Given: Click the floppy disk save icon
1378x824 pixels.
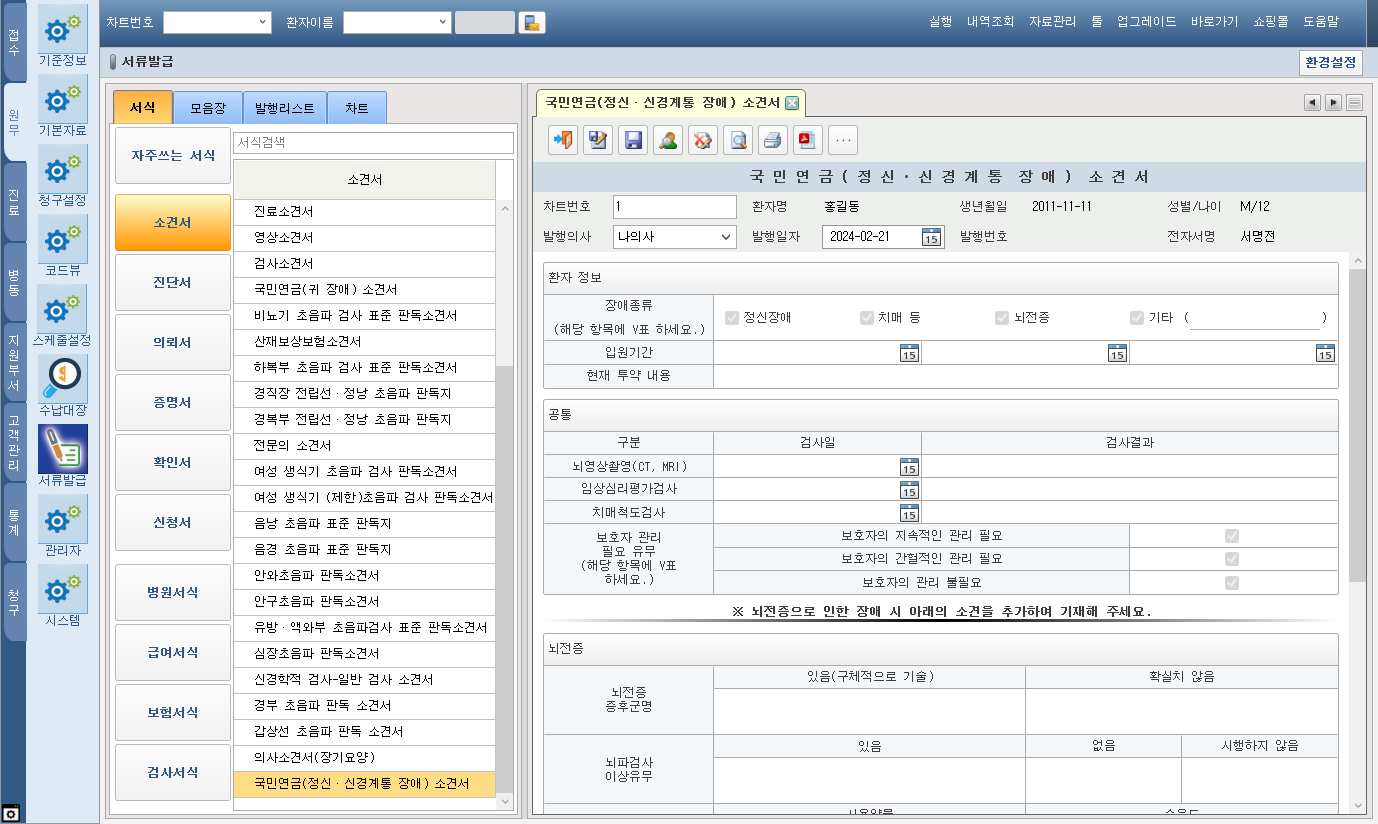Looking at the screenshot, I should (x=633, y=140).
